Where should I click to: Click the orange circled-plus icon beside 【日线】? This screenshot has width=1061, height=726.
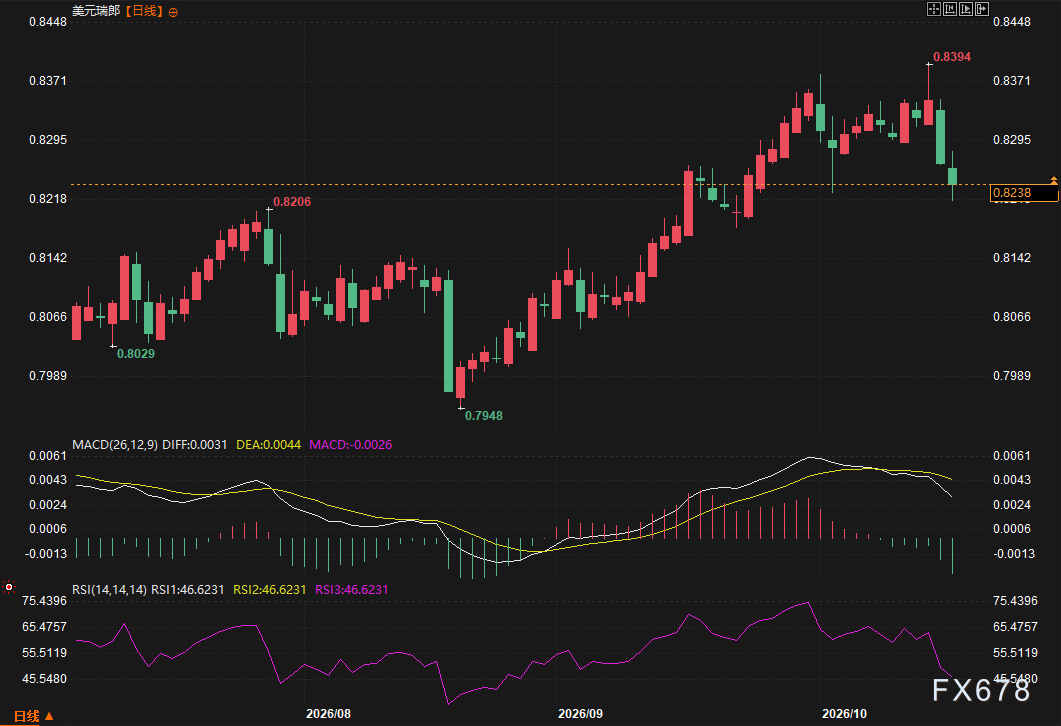(x=173, y=12)
